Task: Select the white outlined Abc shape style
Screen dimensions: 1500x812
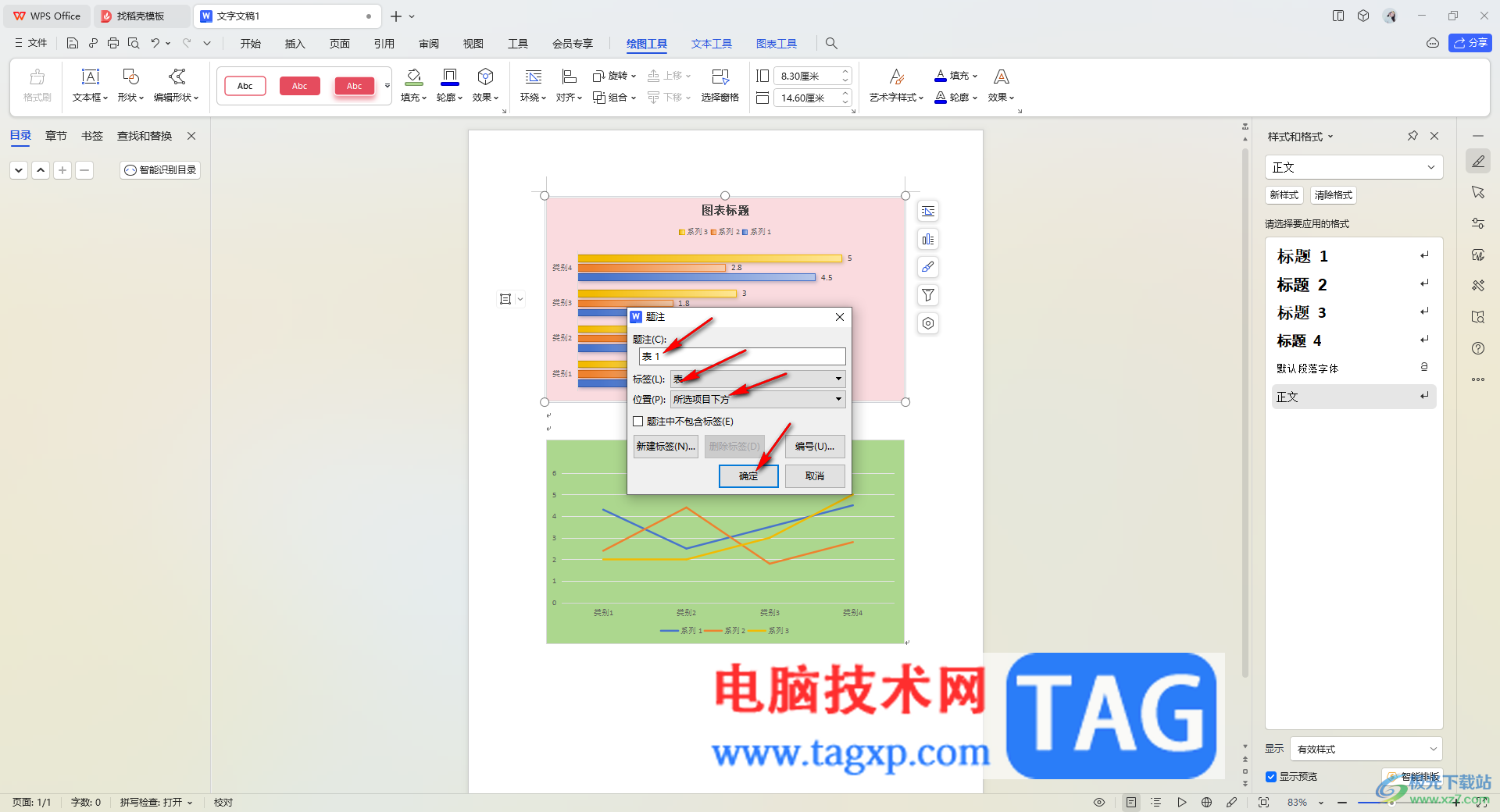Action: coord(245,86)
